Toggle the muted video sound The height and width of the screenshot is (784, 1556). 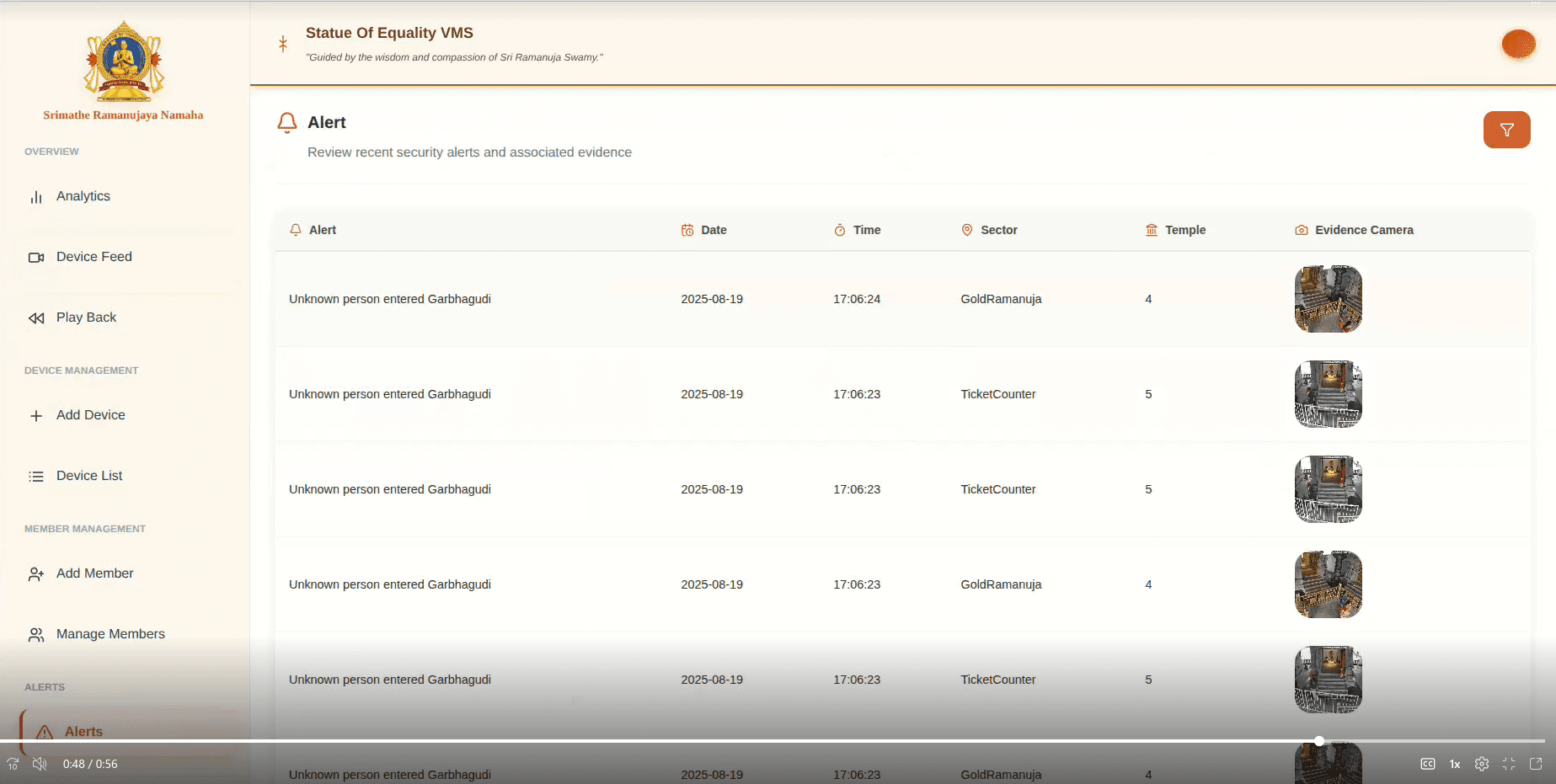(39, 764)
